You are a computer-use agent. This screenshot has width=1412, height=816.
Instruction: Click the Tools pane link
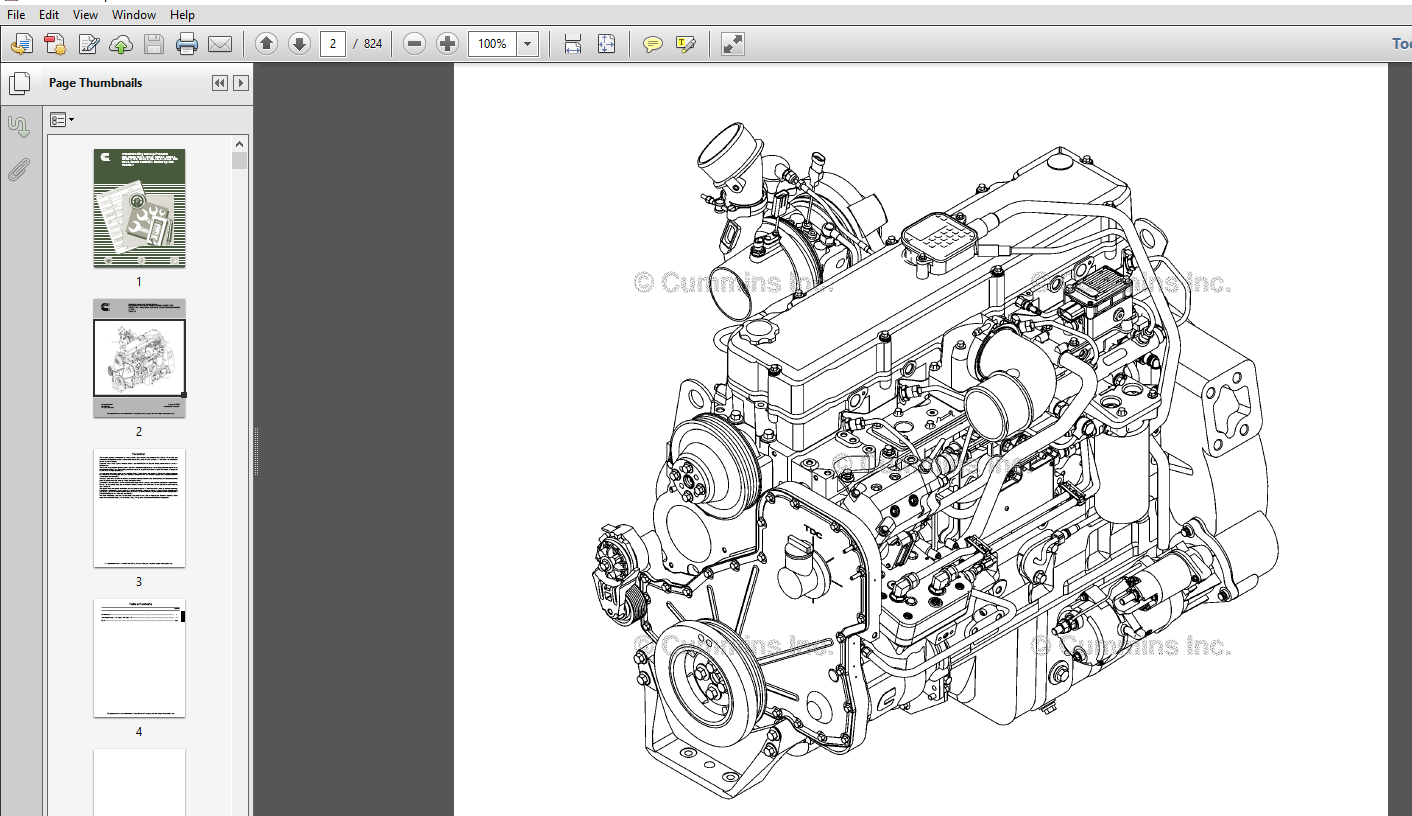1402,44
